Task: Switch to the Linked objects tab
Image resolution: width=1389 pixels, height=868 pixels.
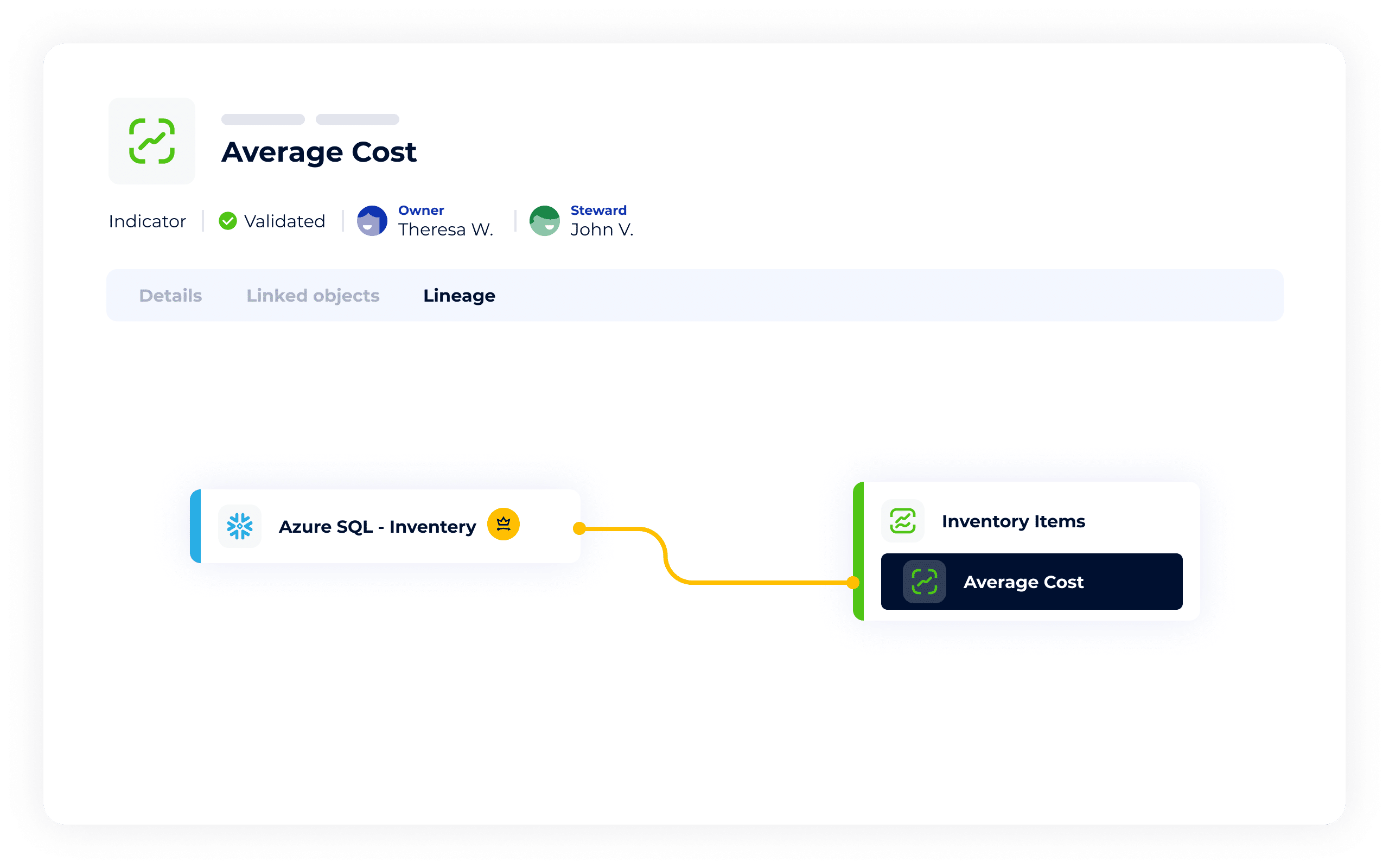Action: 313,296
